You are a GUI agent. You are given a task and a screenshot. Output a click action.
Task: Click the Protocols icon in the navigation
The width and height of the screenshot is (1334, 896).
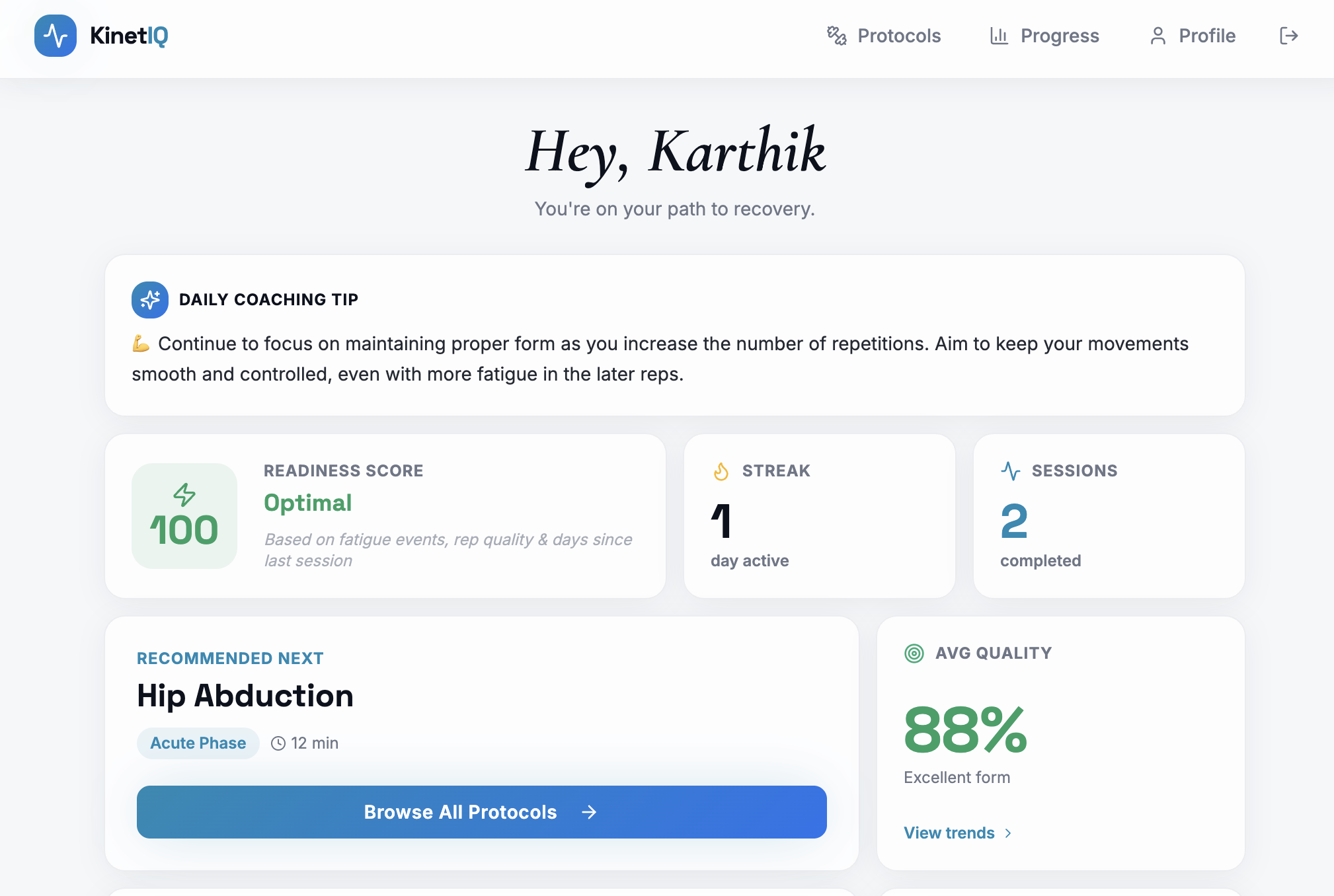tap(836, 36)
